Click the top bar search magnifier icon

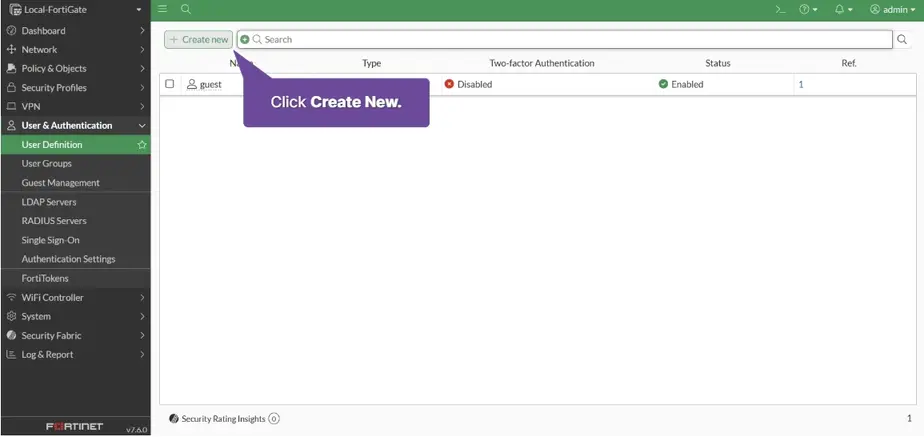[x=186, y=9]
